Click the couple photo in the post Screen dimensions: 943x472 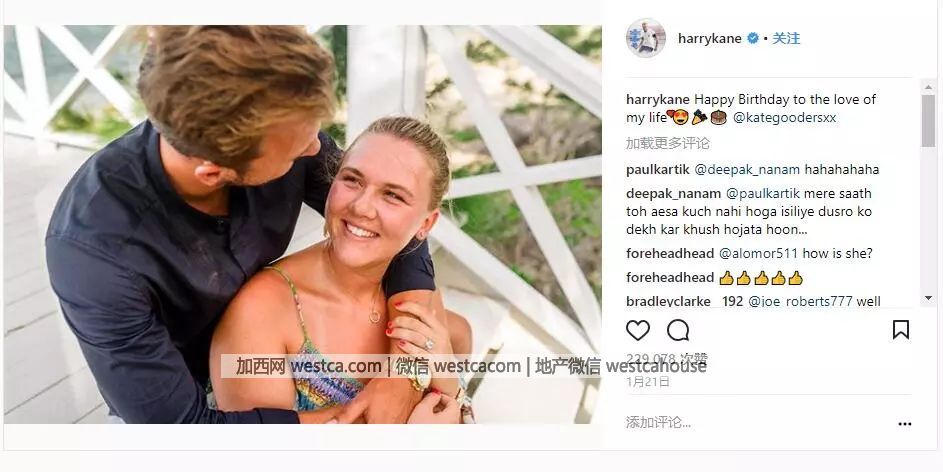point(303,224)
